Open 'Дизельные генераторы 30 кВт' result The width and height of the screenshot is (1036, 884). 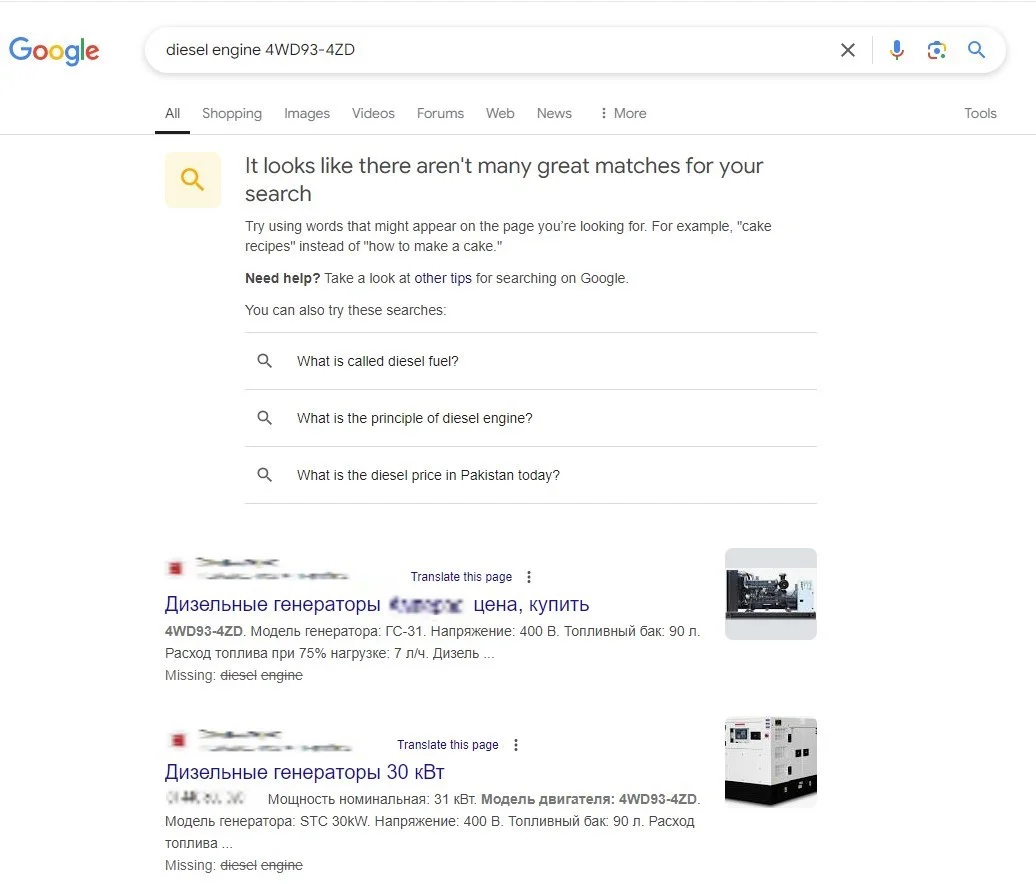point(304,772)
